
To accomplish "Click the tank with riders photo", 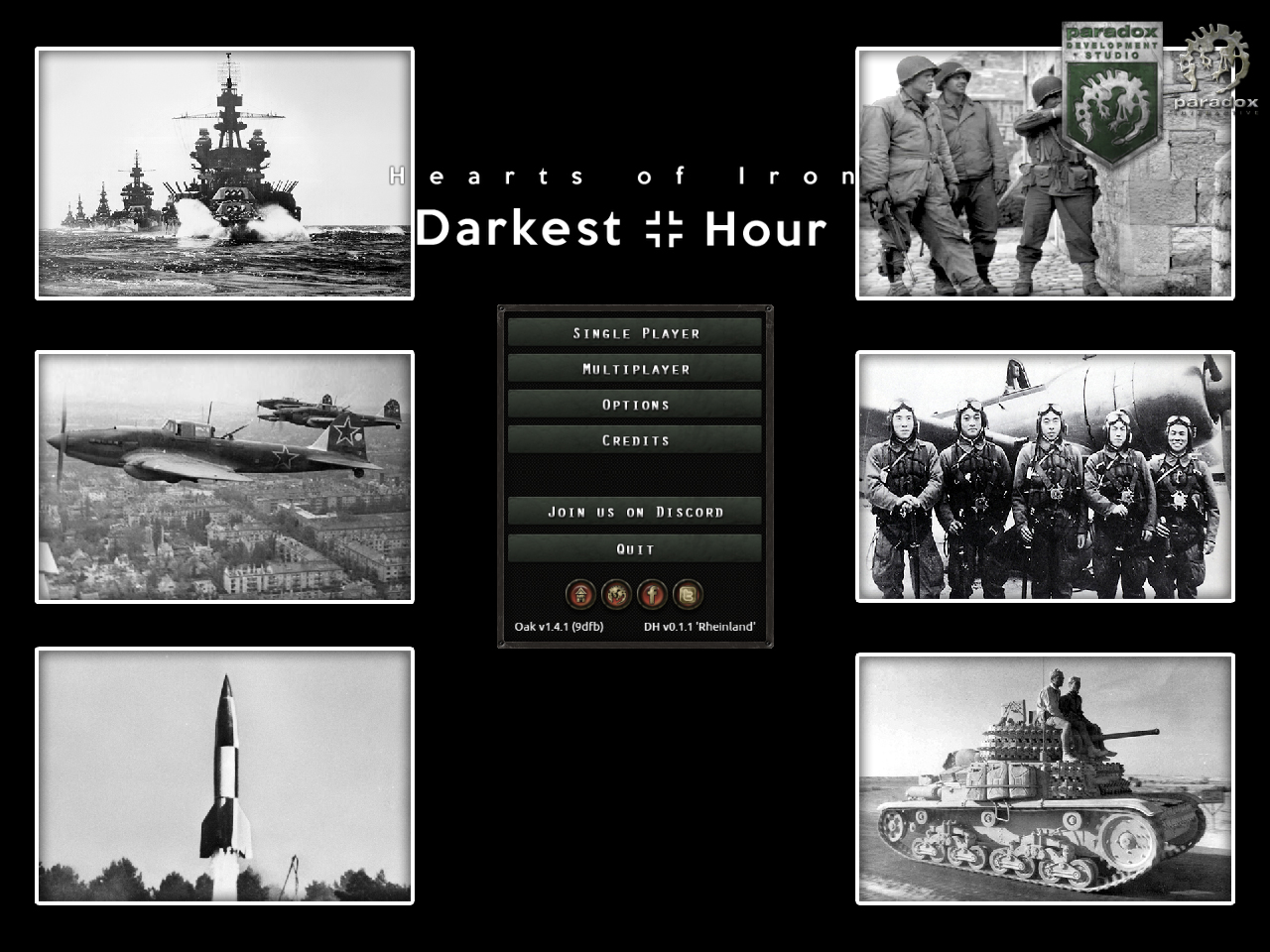I will (x=1045, y=778).
